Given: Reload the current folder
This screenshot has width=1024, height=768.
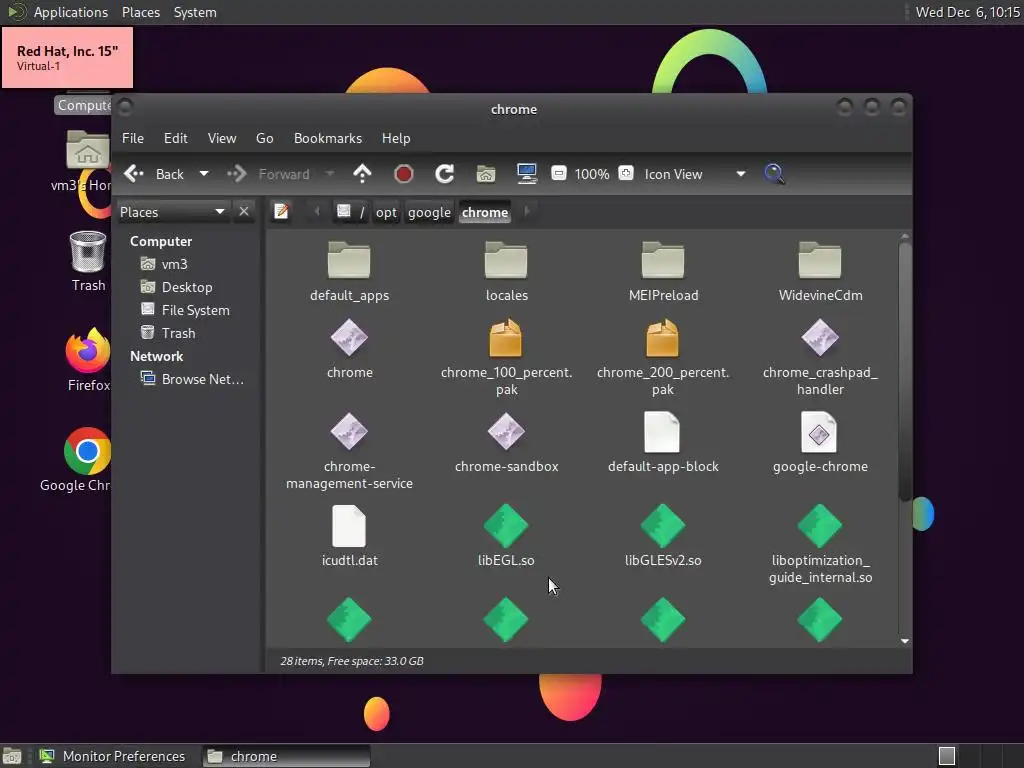Looking at the screenshot, I should (x=445, y=174).
